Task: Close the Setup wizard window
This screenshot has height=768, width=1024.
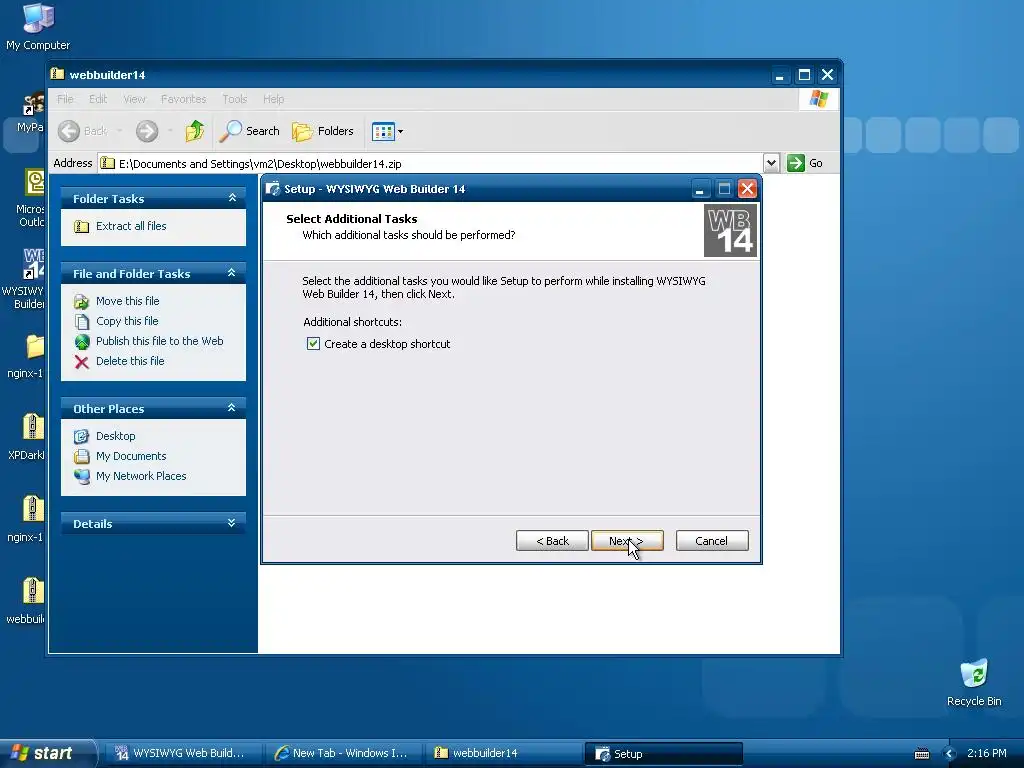Action: (747, 189)
